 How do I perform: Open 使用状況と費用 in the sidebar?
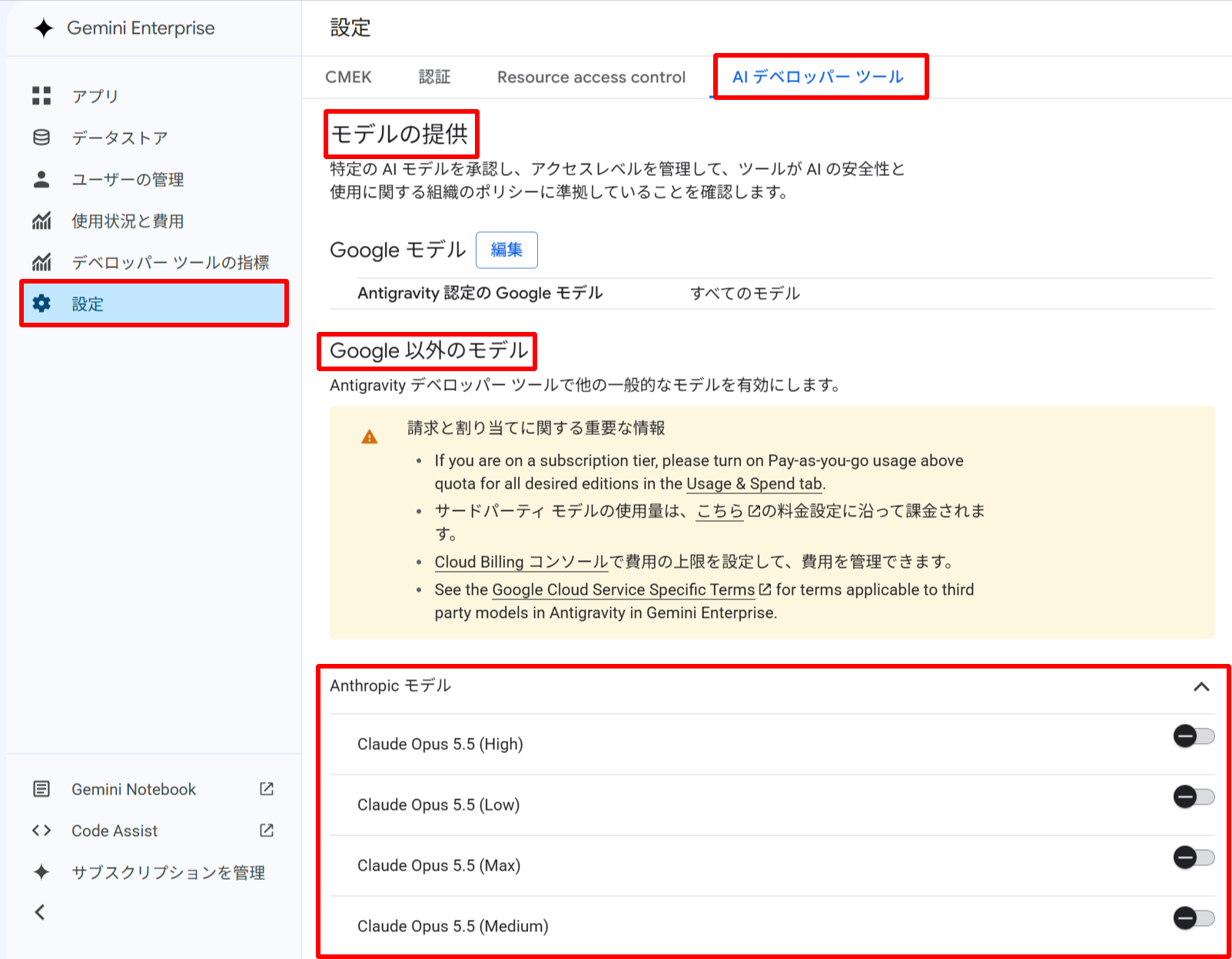point(128,221)
